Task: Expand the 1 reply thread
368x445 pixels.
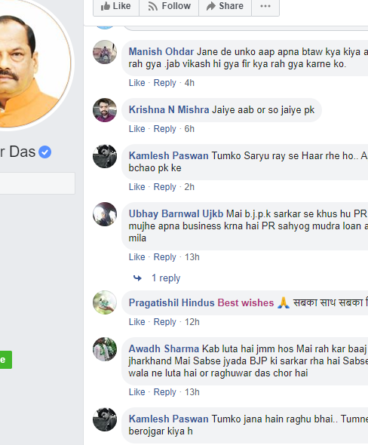Action: [x=166, y=278]
